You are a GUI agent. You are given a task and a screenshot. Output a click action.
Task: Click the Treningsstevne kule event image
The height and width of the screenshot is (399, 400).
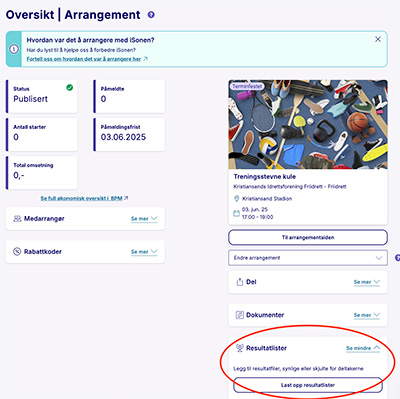tap(308, 124)
